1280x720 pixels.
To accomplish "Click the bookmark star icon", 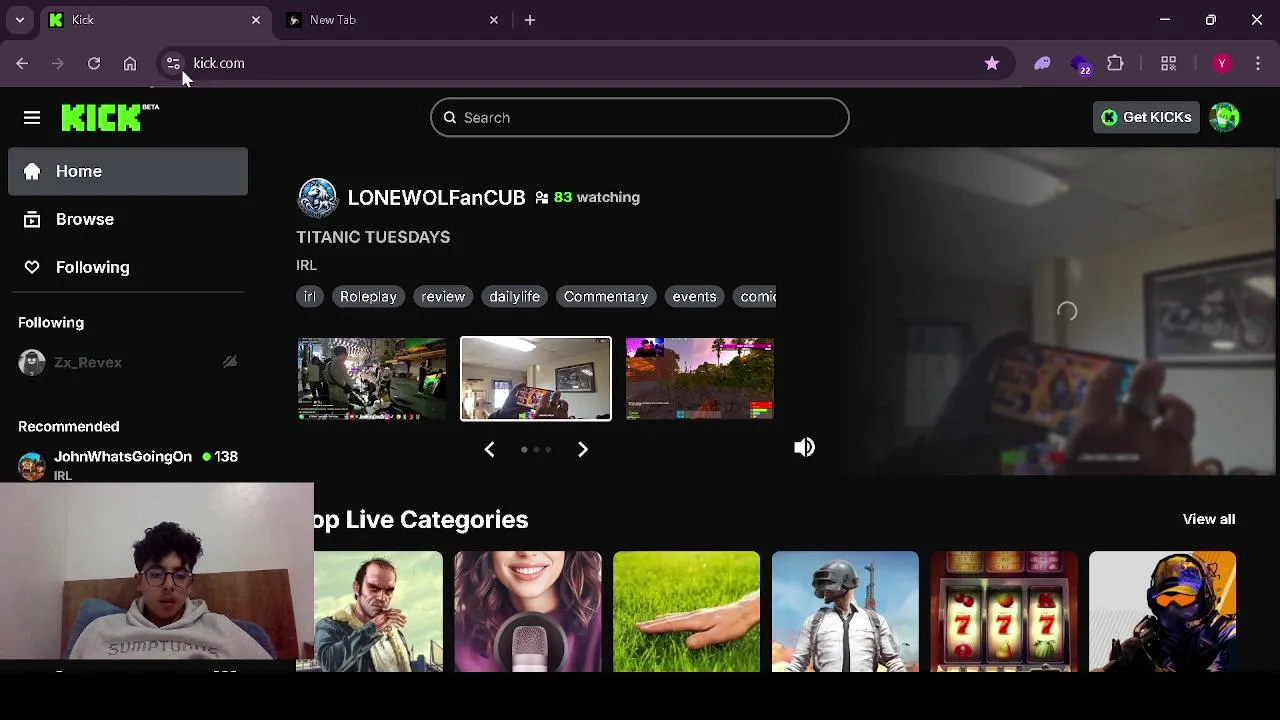I will [x=992, y=63].
